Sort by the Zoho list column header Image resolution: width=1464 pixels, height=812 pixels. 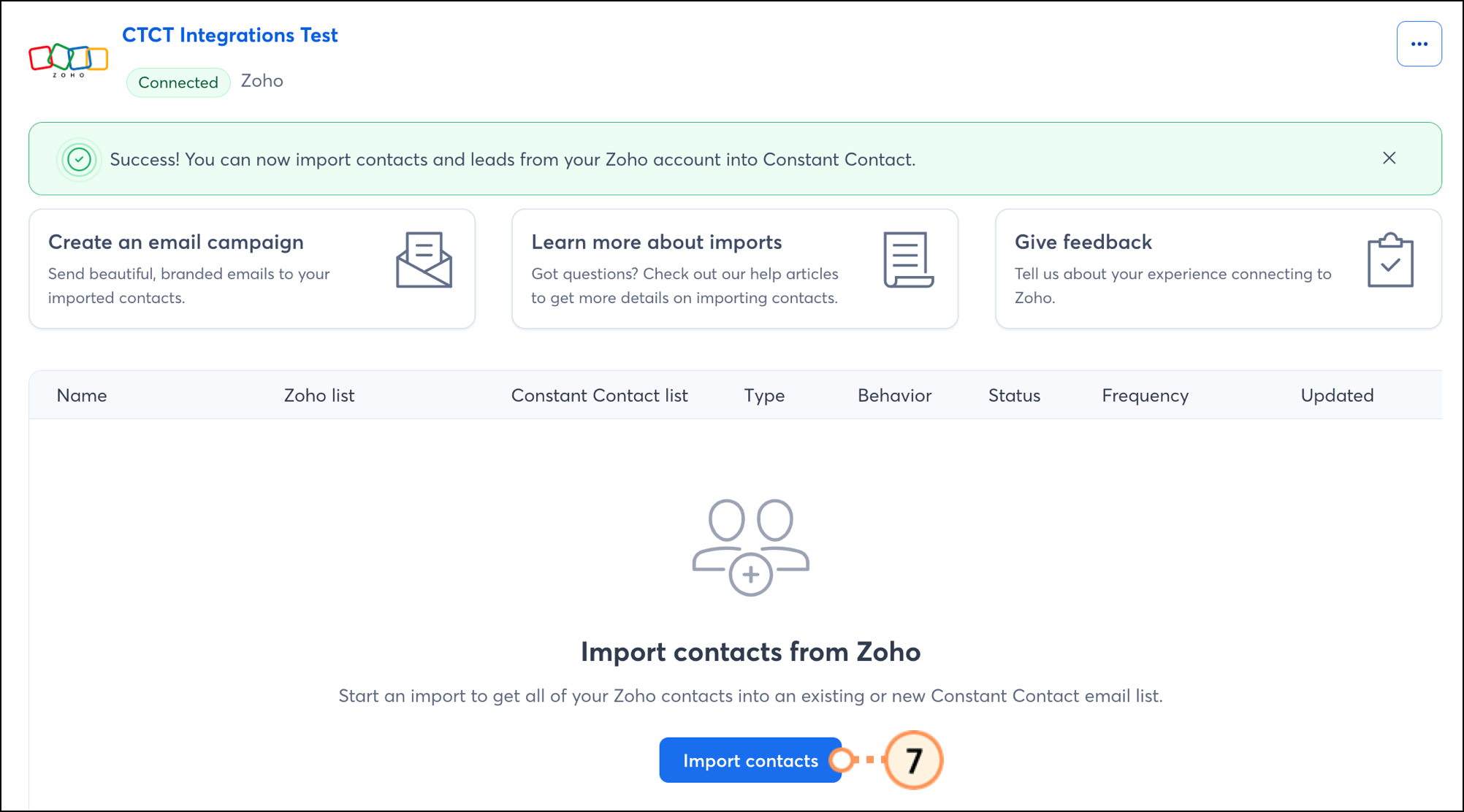tap(319, 395)
